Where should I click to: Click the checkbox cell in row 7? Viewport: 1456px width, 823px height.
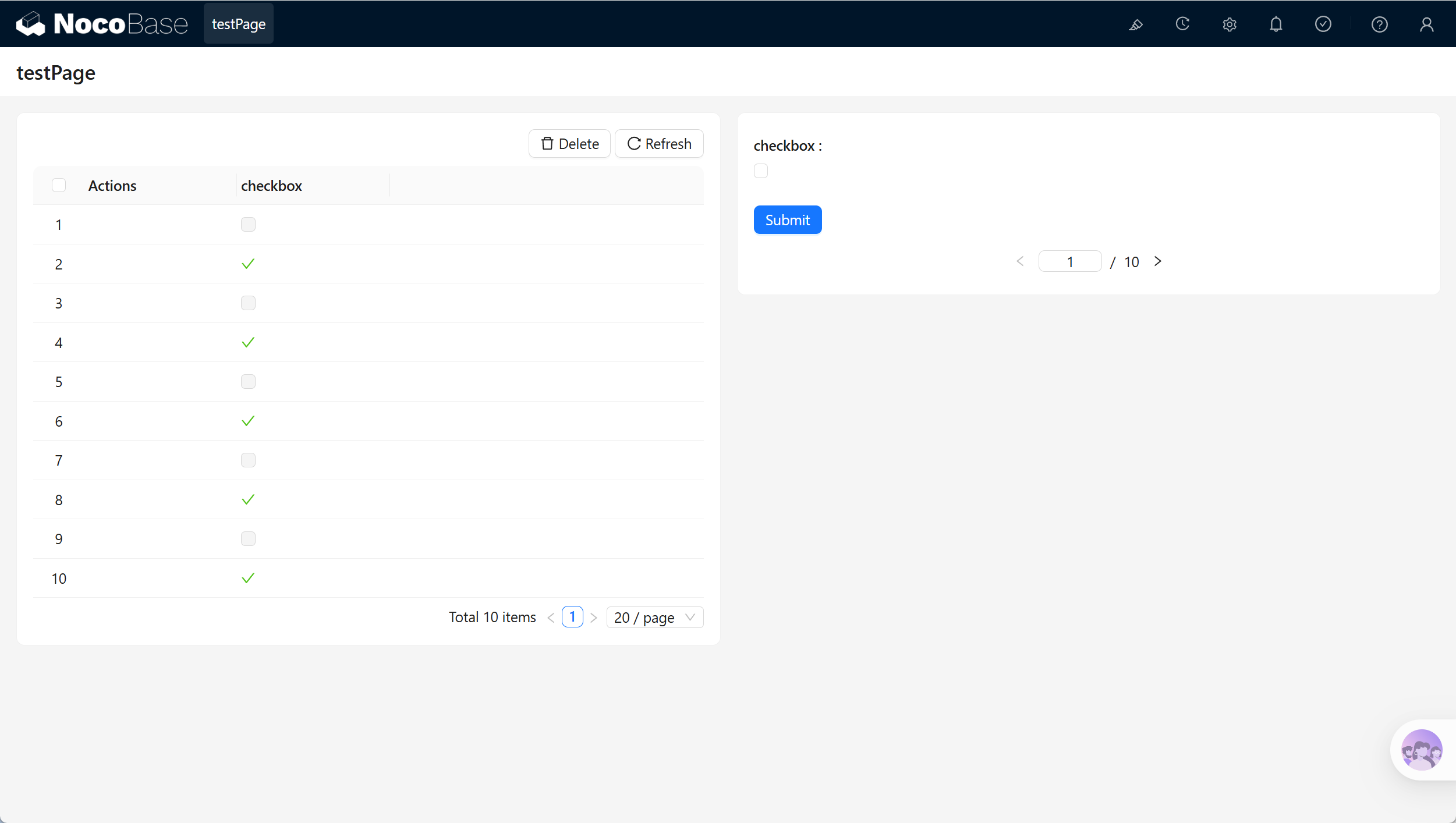click(x=248, y=460)
